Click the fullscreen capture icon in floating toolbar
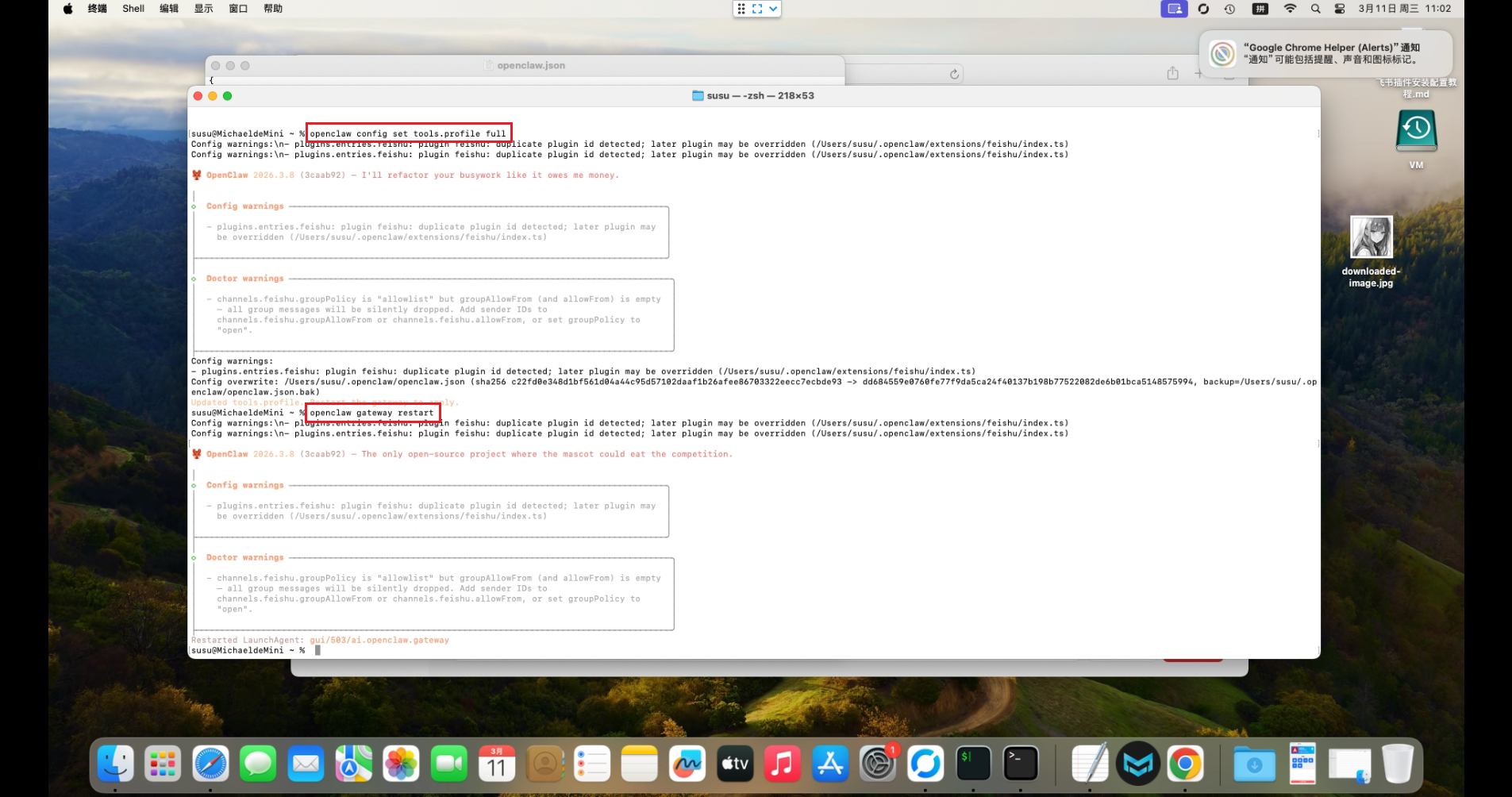The height and width of the screenshot is (797, 1512). click(x=757, y=9)
